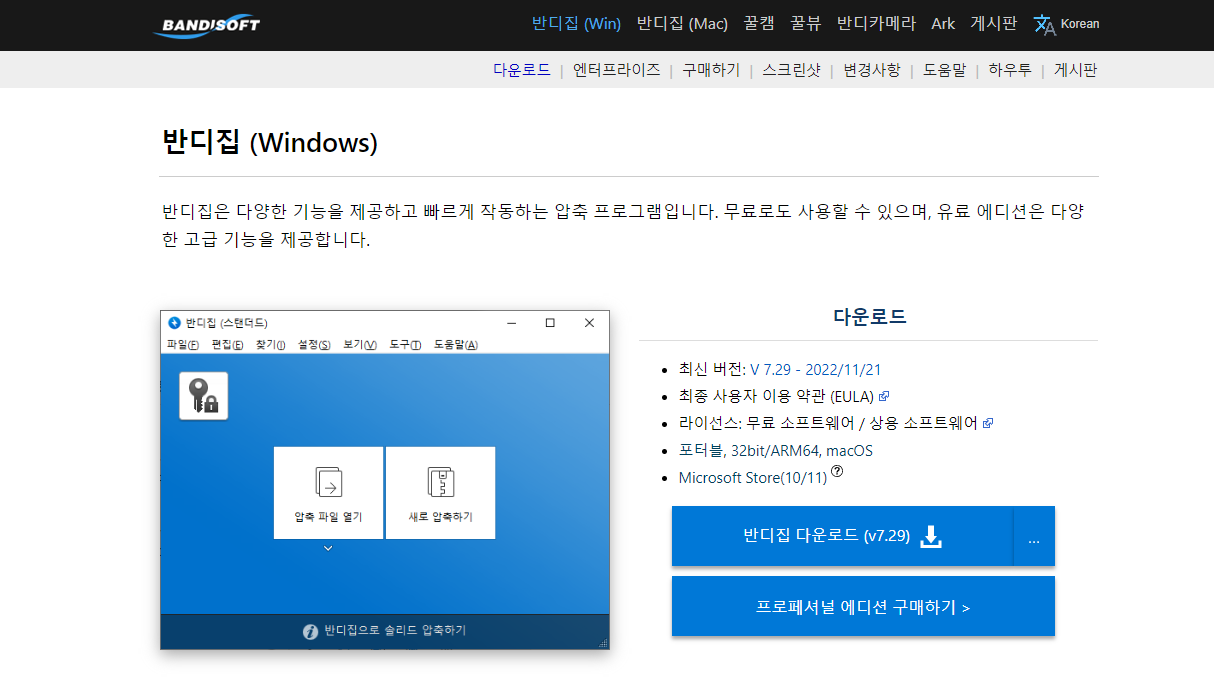Open Korean language selector
Screen dimensions: 1214x692
[1080, 24]
